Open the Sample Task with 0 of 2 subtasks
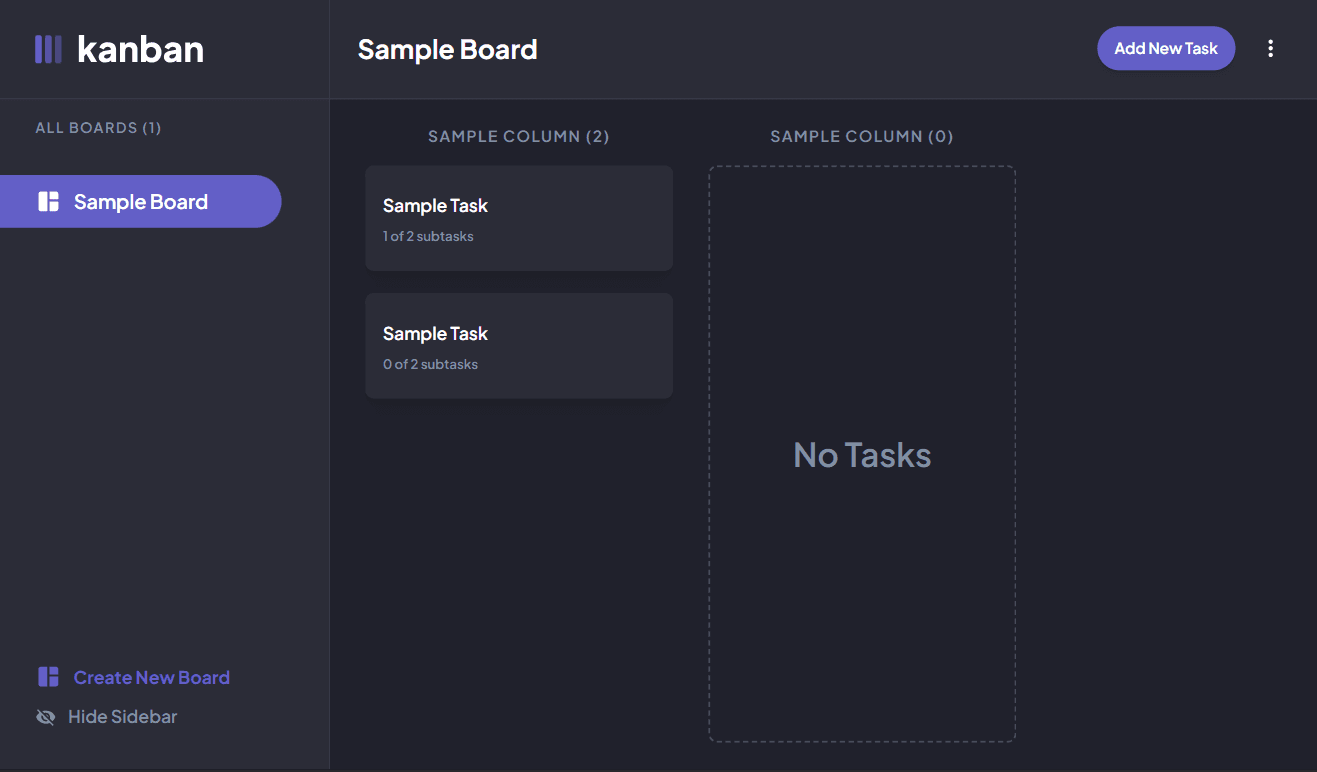Image resolution: width=1317 pixels, height=772 pixels. pos(519,346)
